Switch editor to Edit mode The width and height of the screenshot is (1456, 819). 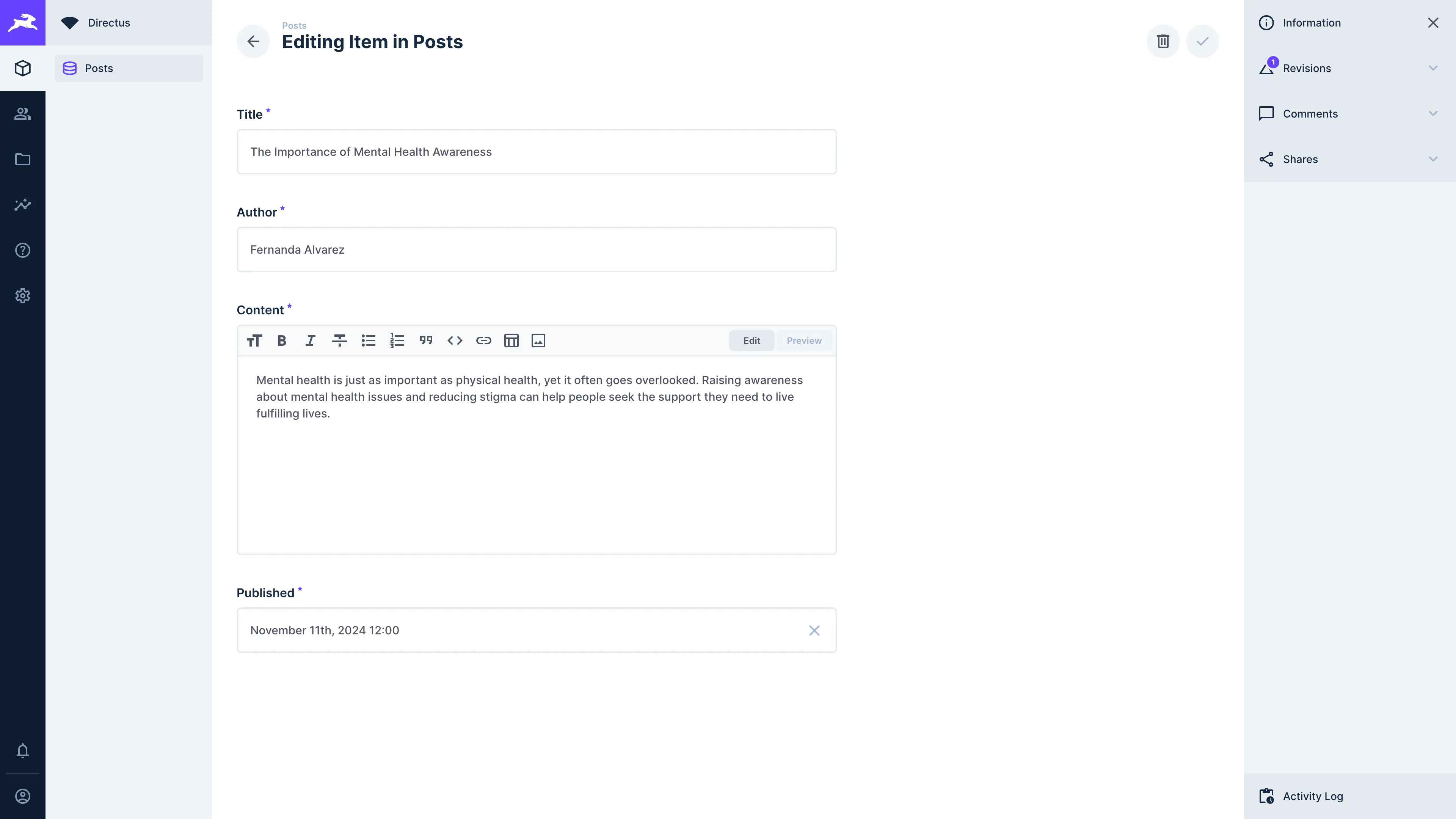point(751,340)
